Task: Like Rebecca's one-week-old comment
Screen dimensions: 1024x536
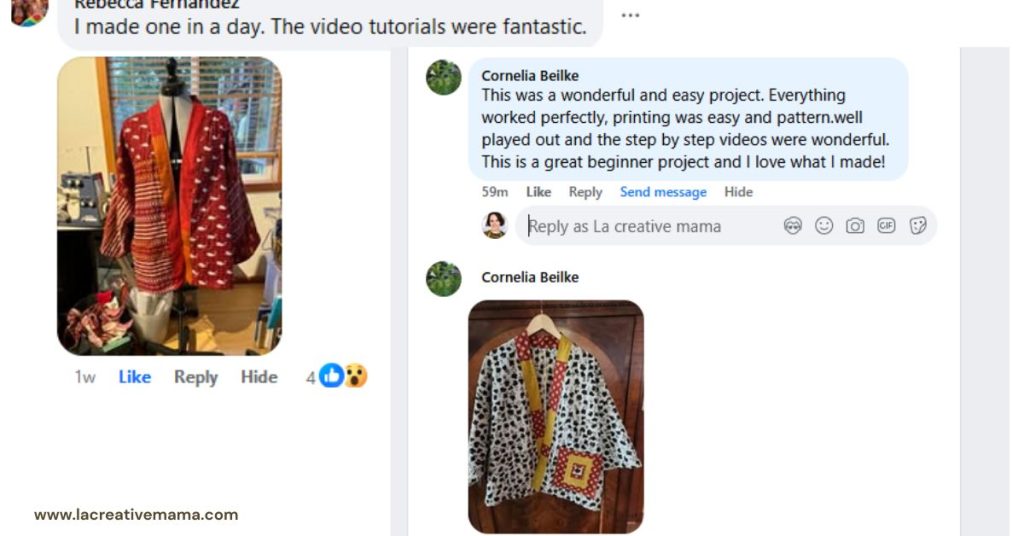Action: pyautogui.click(x=135, y=377)
